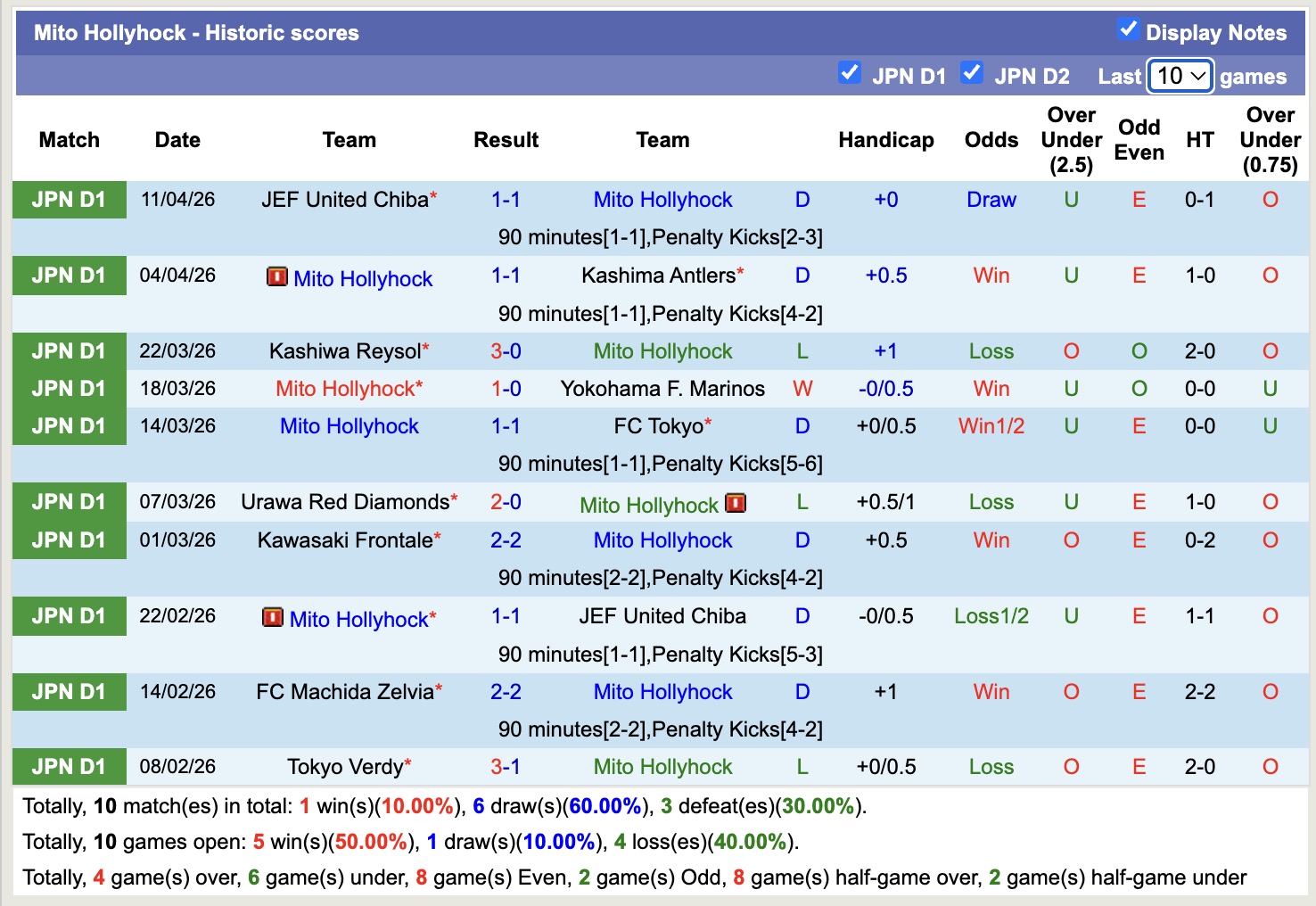Open the Mito Hollyhock link in the JEF United Chiba match
Screen dimensions: 1316x906
[x=662, y=200]
